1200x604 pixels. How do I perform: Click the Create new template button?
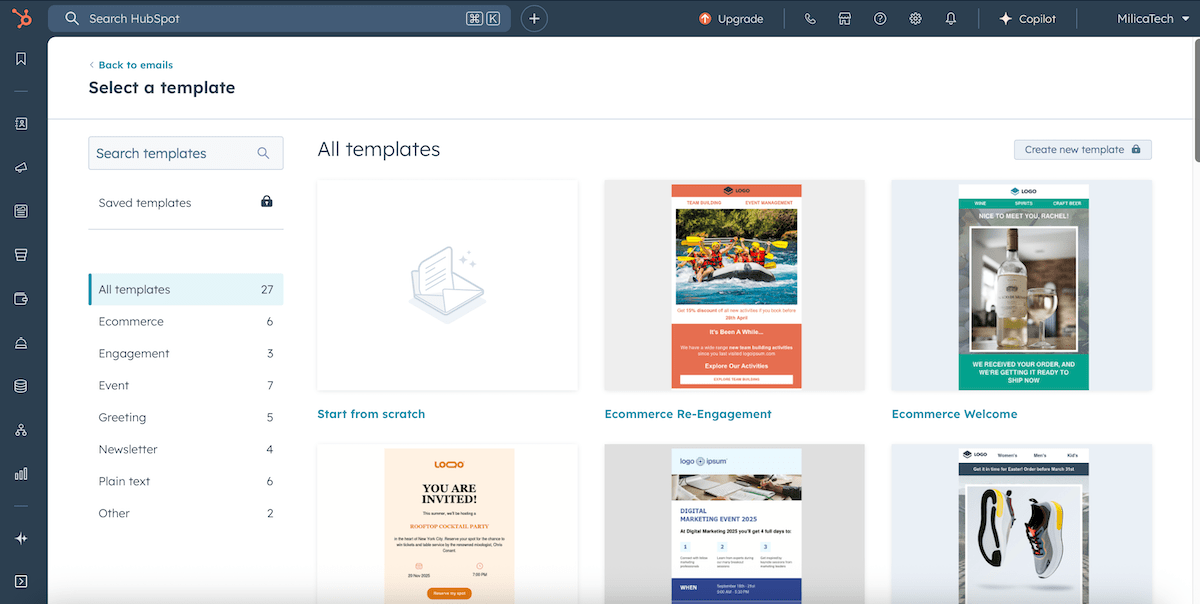coord(1082,149)
